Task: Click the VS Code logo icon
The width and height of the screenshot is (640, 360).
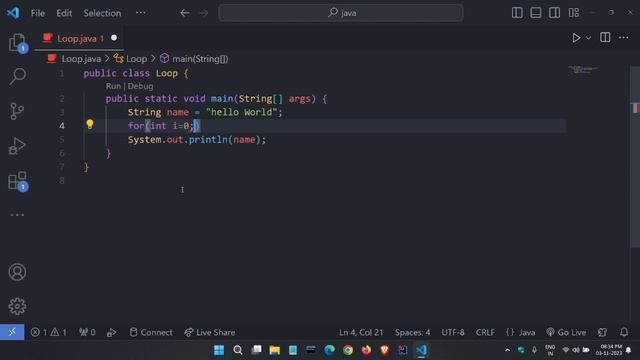Action: click(x=13, y=13)
